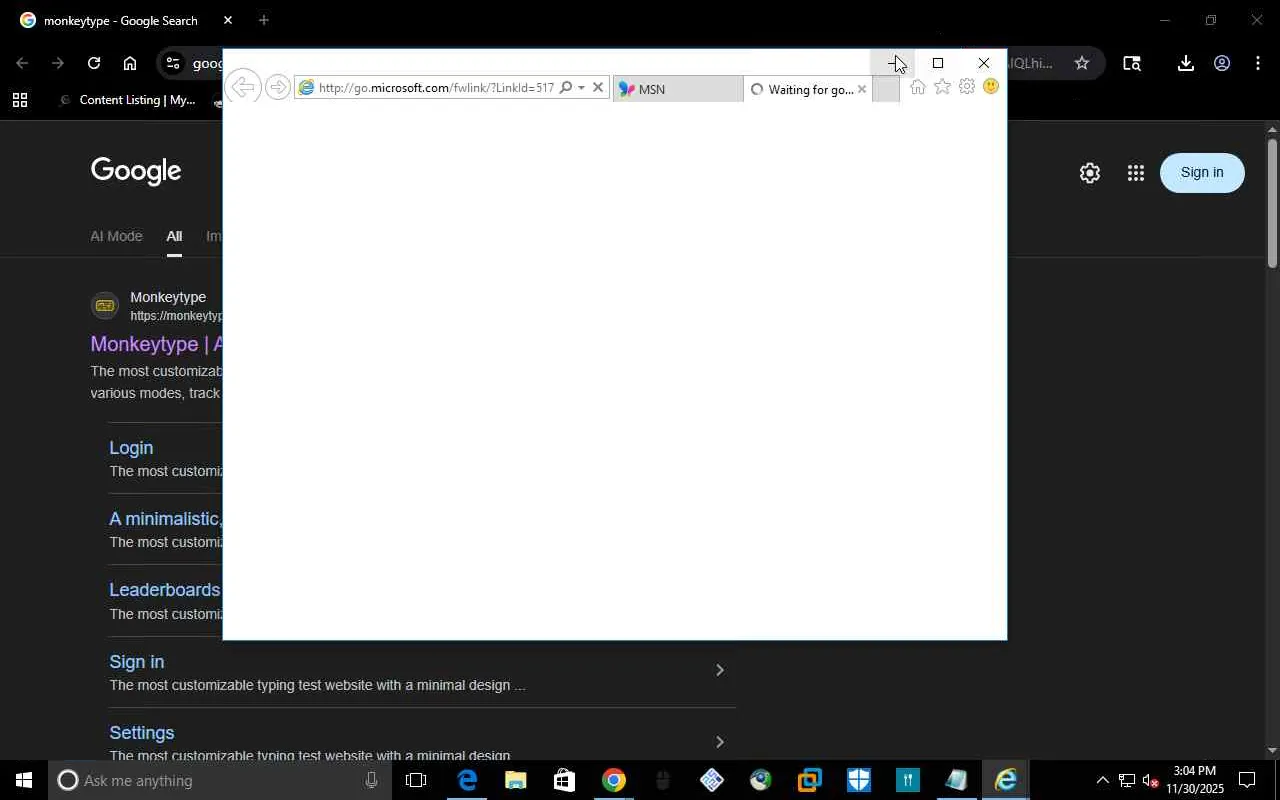Go forward in Internet Explorer
The height and width of the screenshot is (800, 1280).
[278, 88]
